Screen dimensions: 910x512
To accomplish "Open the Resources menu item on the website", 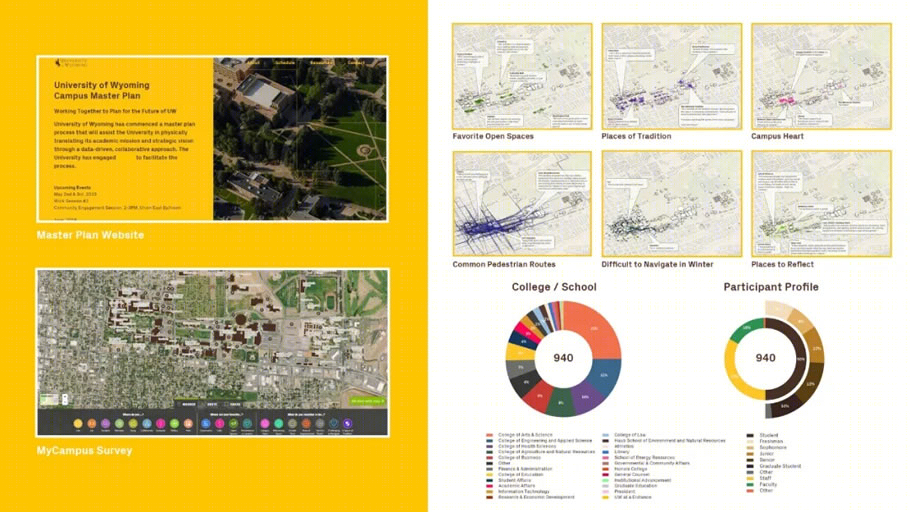I will pyautogui.click(x=321, y=62).
